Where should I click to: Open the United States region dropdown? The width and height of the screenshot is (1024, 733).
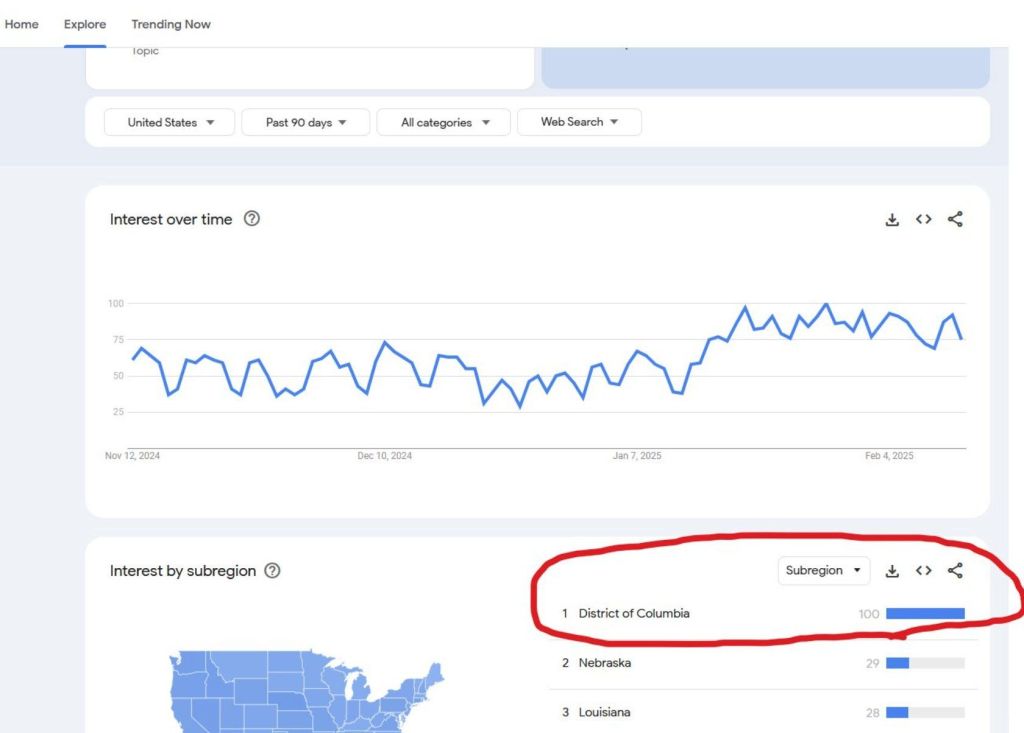coord(170,122)
